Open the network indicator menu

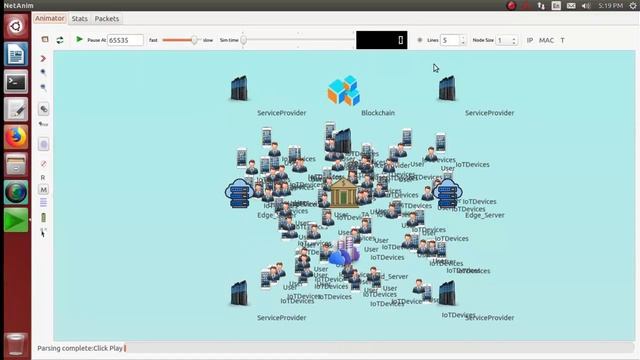point(541,5)
